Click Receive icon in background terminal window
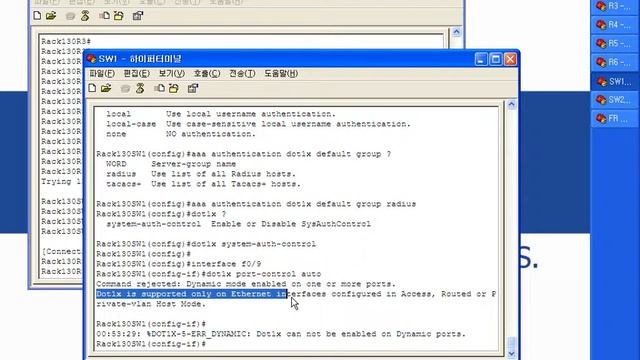The width and height of the screenshot is (640, 360). click(119, 16)
